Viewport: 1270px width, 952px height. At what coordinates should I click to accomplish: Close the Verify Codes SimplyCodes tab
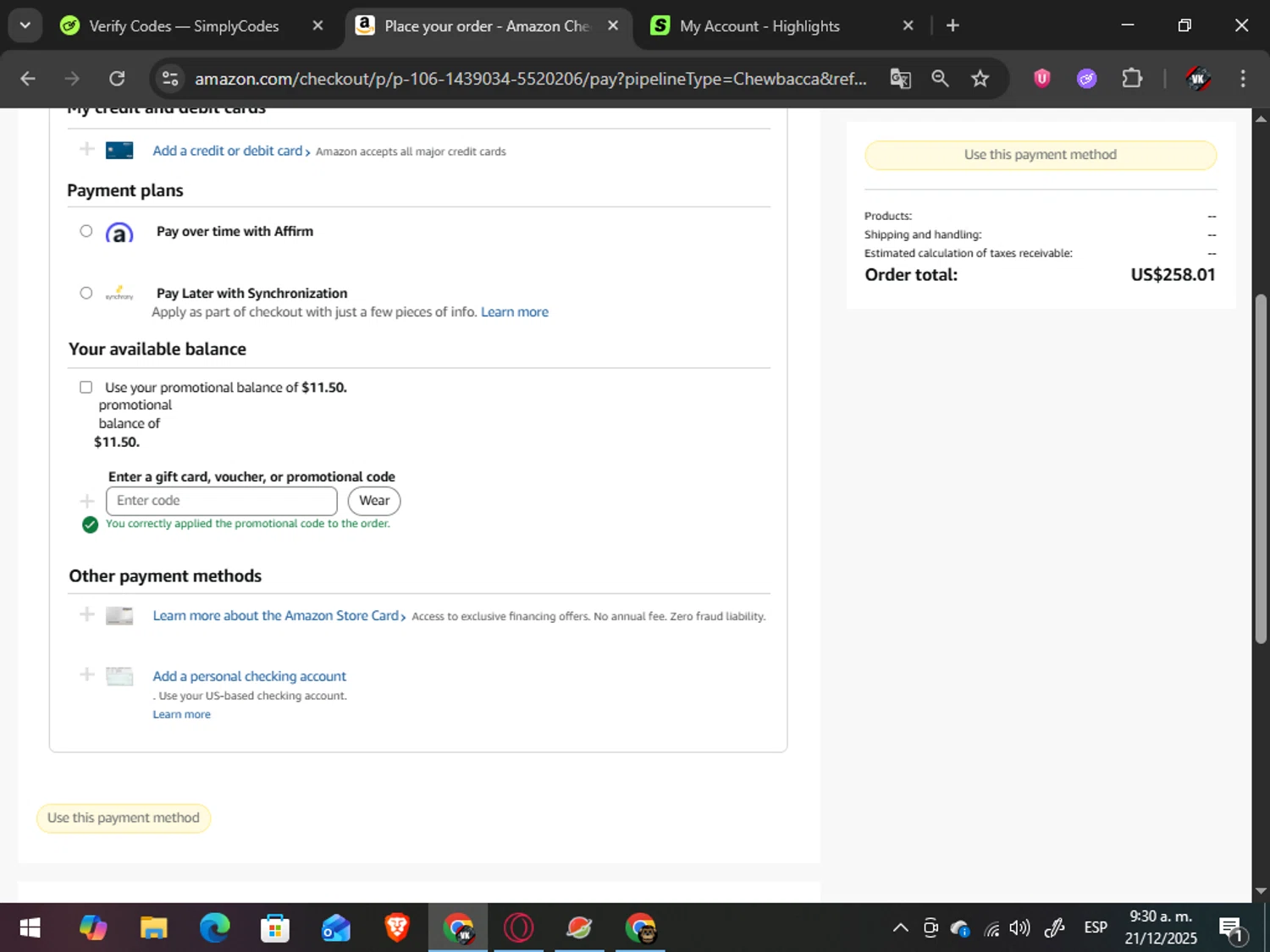click(317, 26)
